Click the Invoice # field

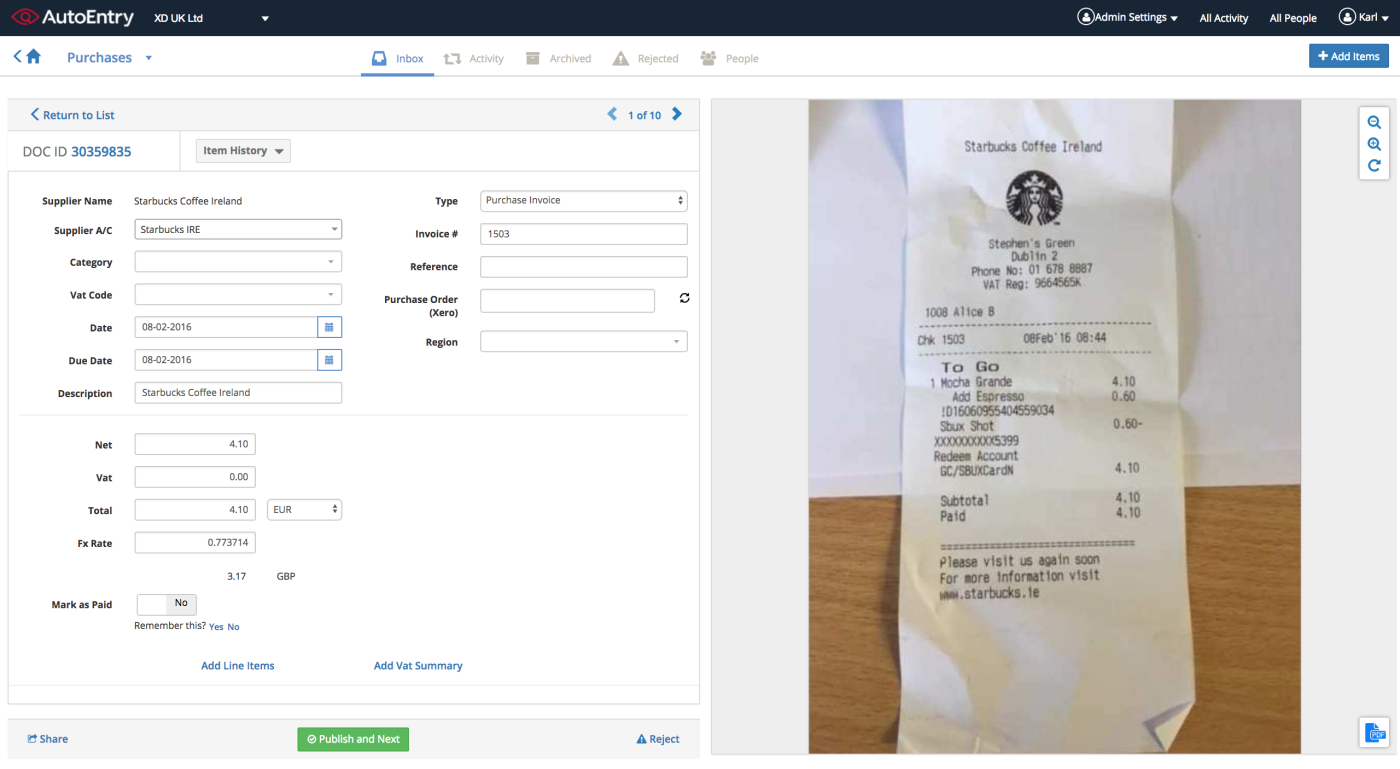(584, 234)
